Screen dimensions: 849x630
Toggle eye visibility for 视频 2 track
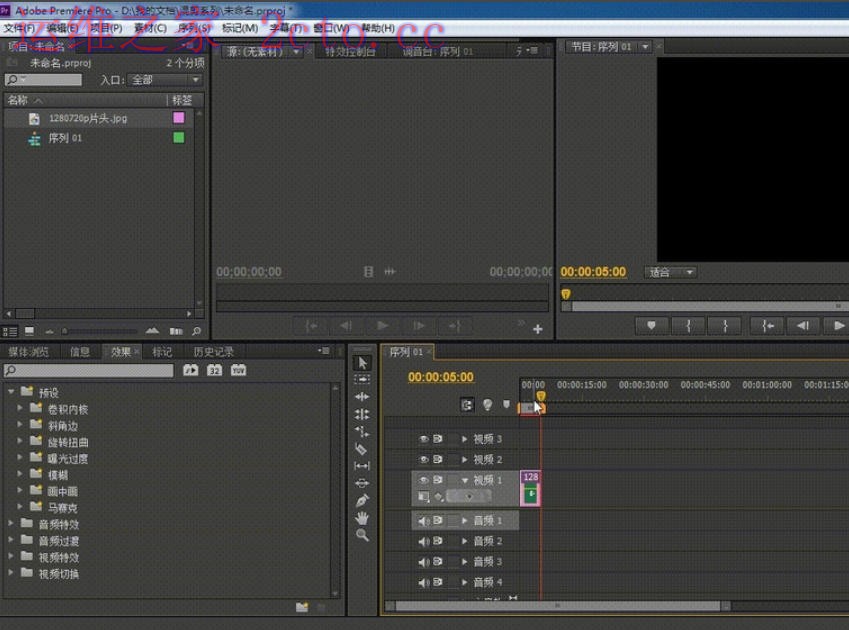[x=423, y=460]
